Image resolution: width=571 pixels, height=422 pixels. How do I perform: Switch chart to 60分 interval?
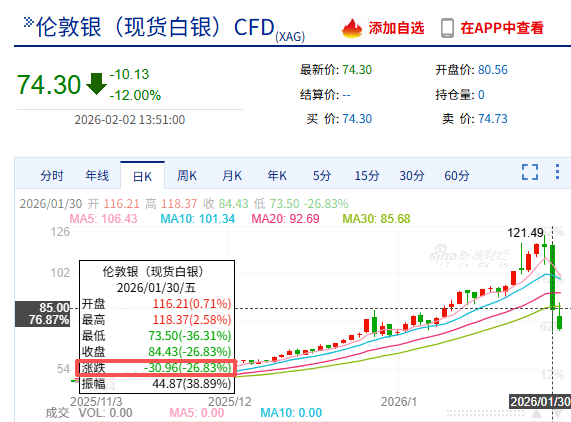(x=457, y=176)
